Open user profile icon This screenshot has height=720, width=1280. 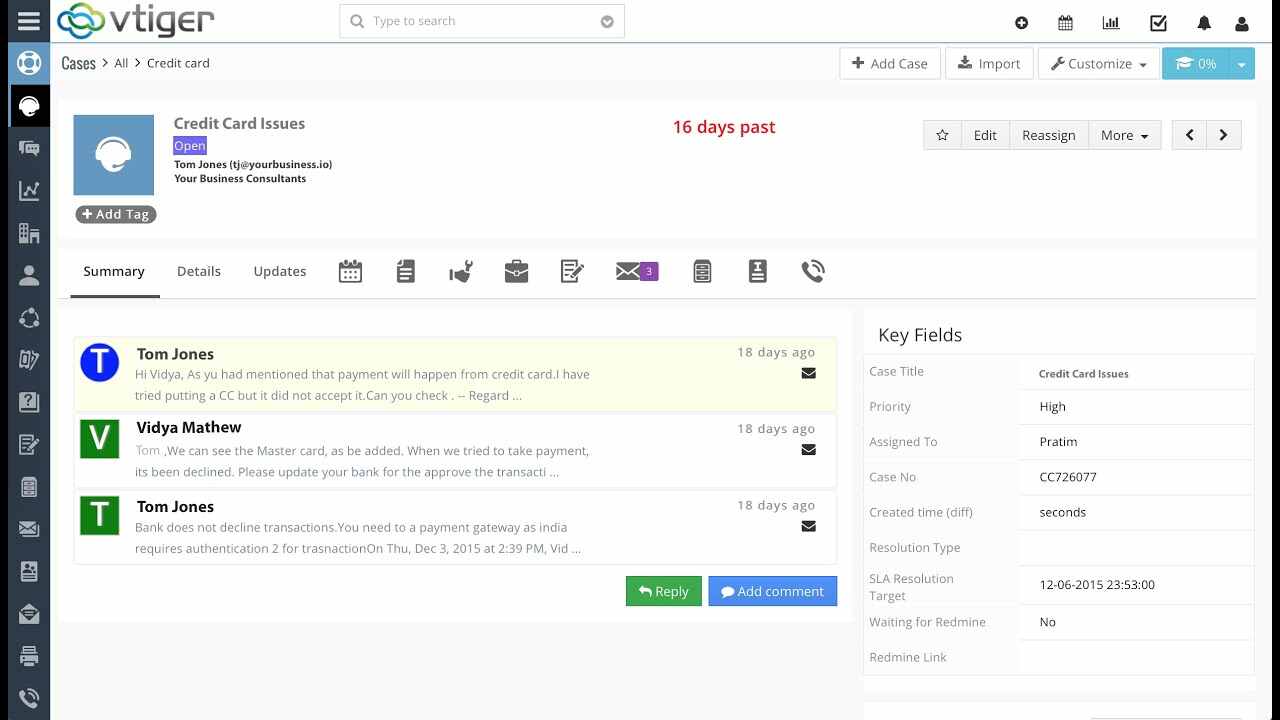coord(1242,23)
